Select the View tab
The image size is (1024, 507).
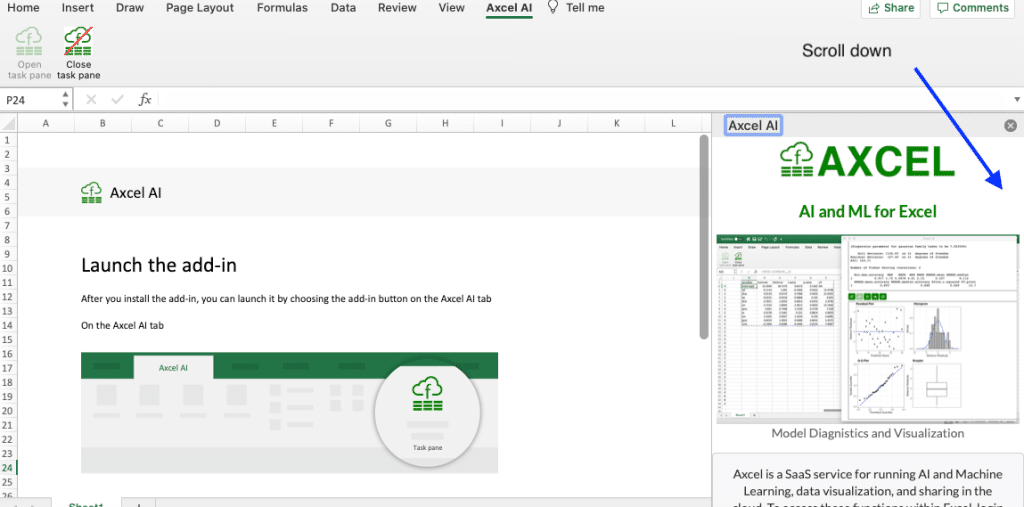pyautogui.click(x=452, y=8)
